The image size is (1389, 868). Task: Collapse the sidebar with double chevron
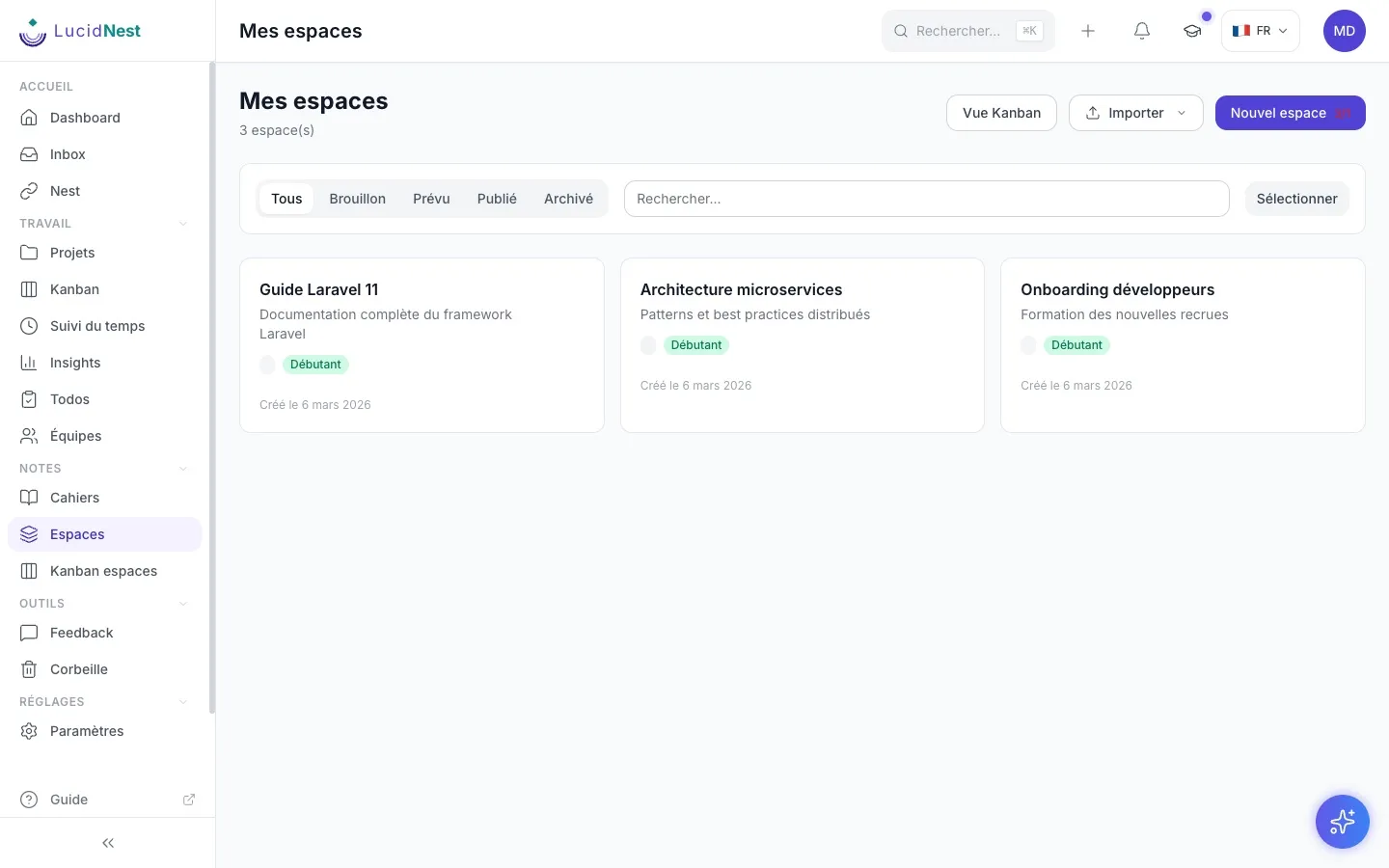tap(108, 843)
